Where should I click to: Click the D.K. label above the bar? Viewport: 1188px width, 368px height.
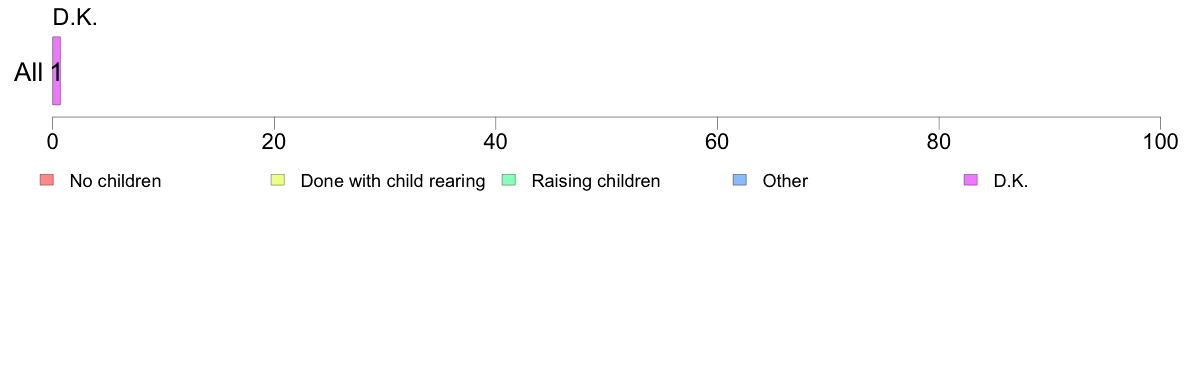(75, 19)
